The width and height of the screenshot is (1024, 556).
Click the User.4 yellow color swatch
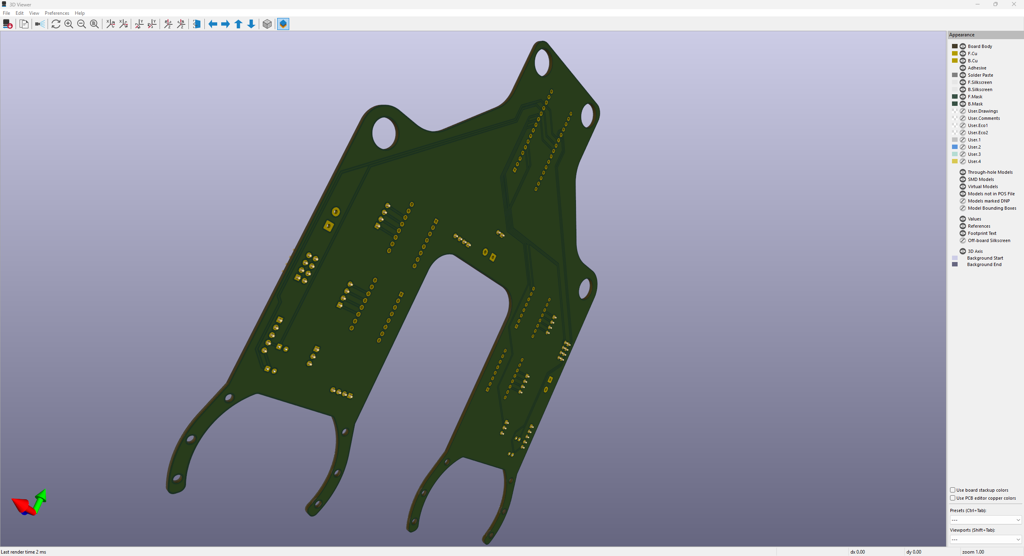(x=955, y=161)
